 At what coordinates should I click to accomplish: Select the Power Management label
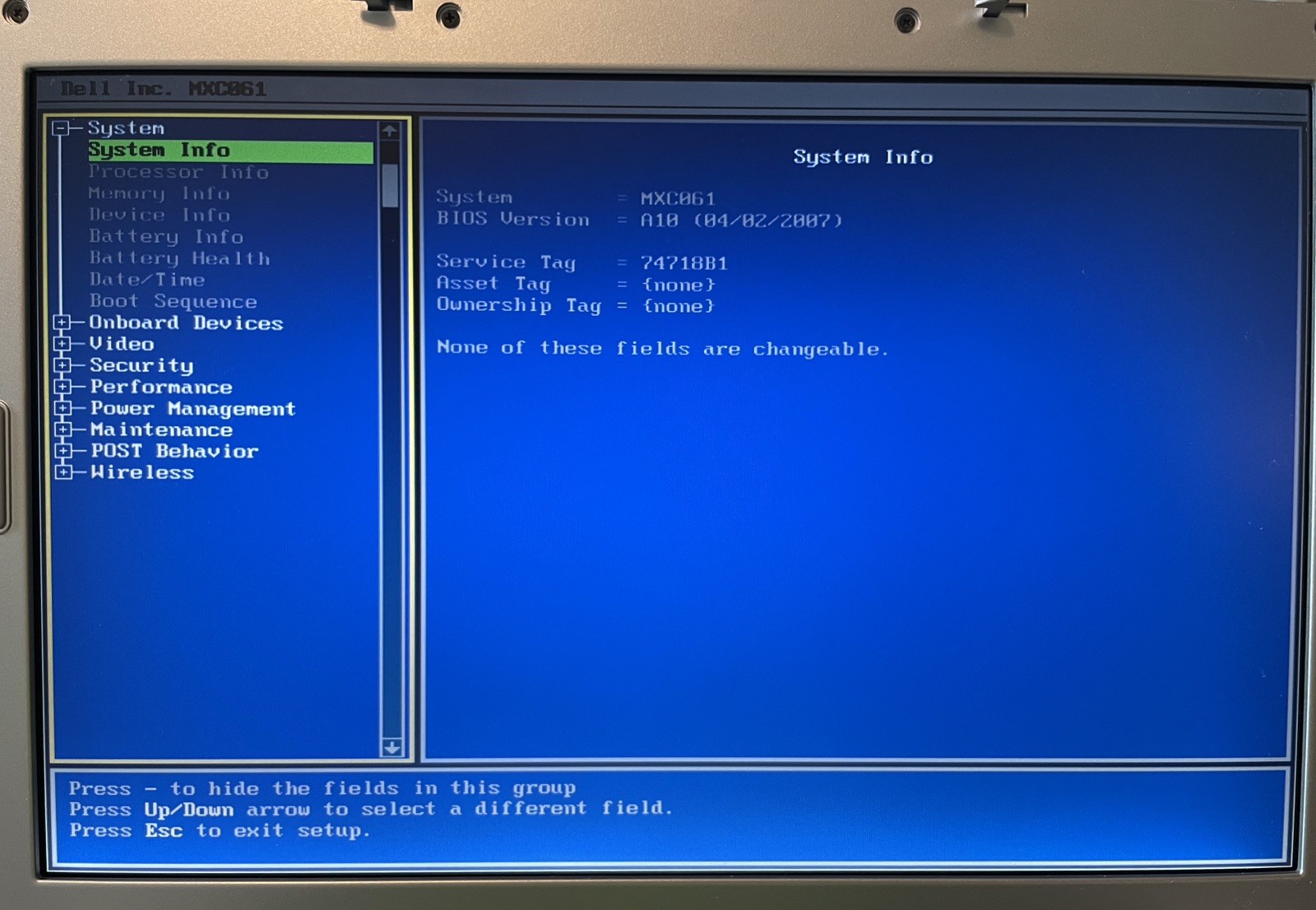click(192, 409)
